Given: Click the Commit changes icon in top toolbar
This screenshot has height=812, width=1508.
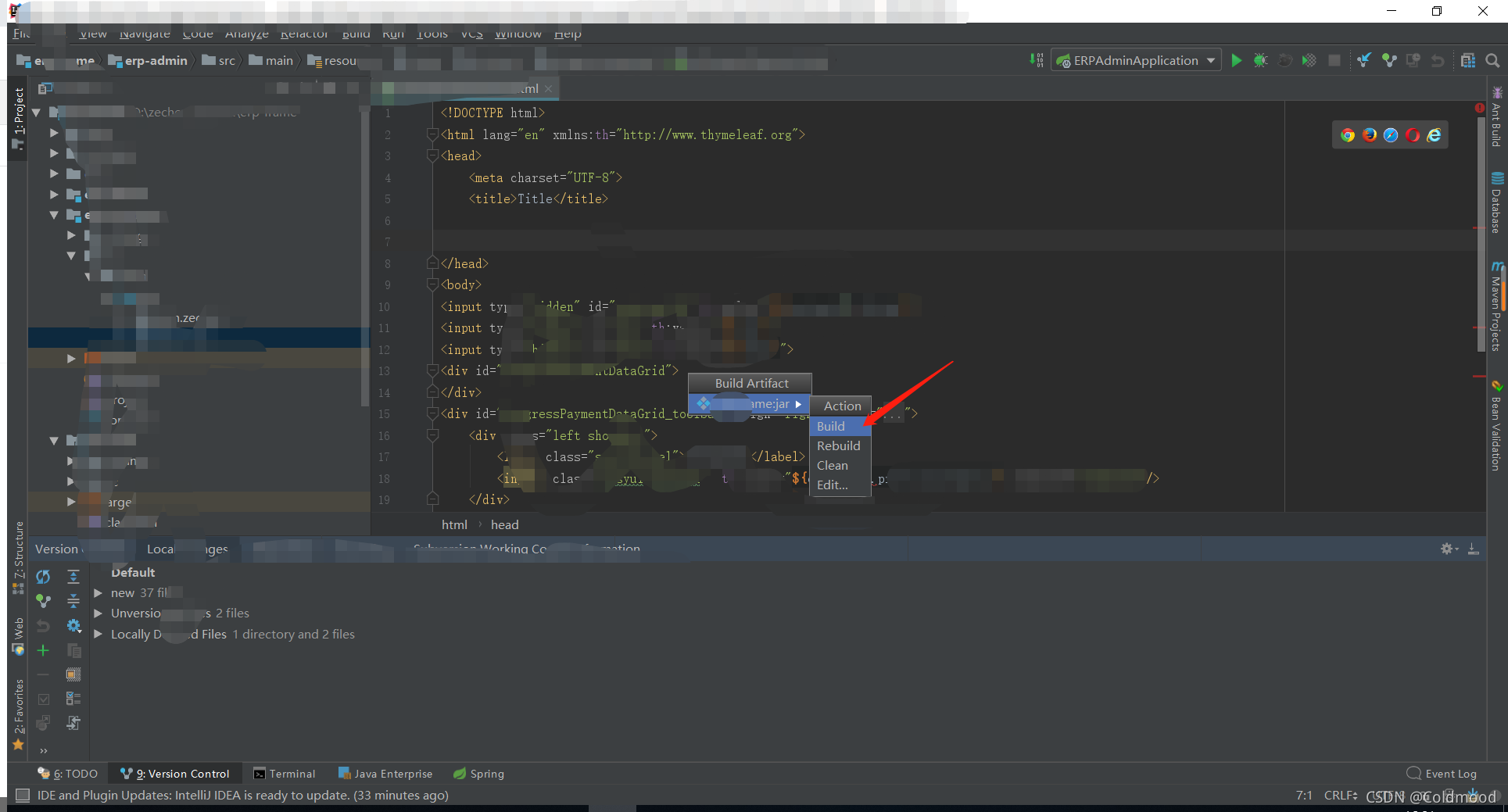Looking at the screenshot, I should [x=1389, y=61].
